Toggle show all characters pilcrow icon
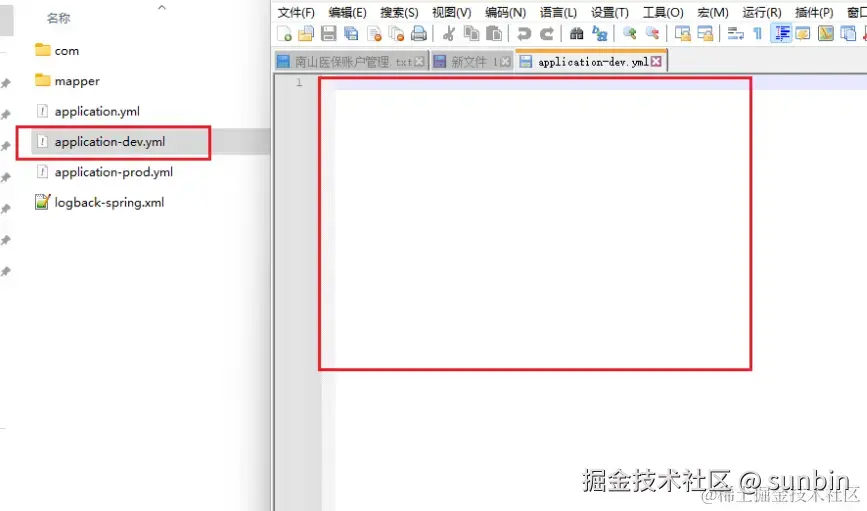Screen dimensions: 867x511 tap(758, 34)
